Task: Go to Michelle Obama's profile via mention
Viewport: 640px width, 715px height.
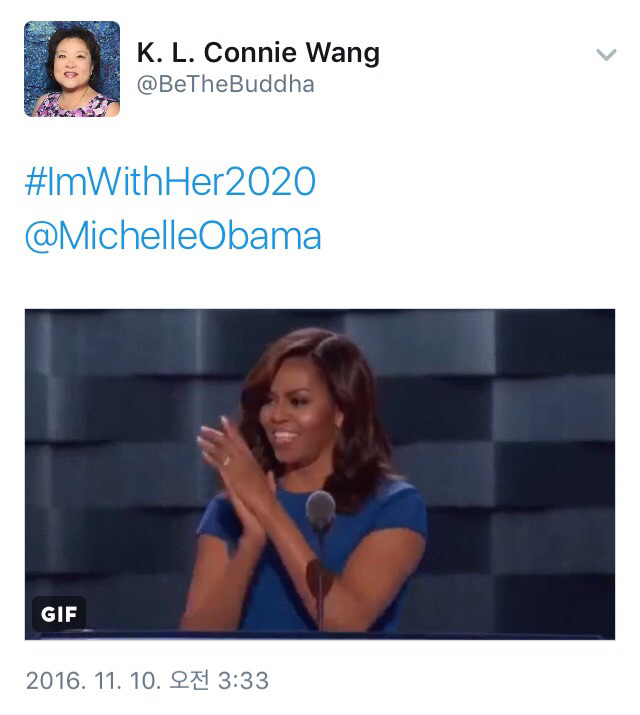Action: coord(173,236)
